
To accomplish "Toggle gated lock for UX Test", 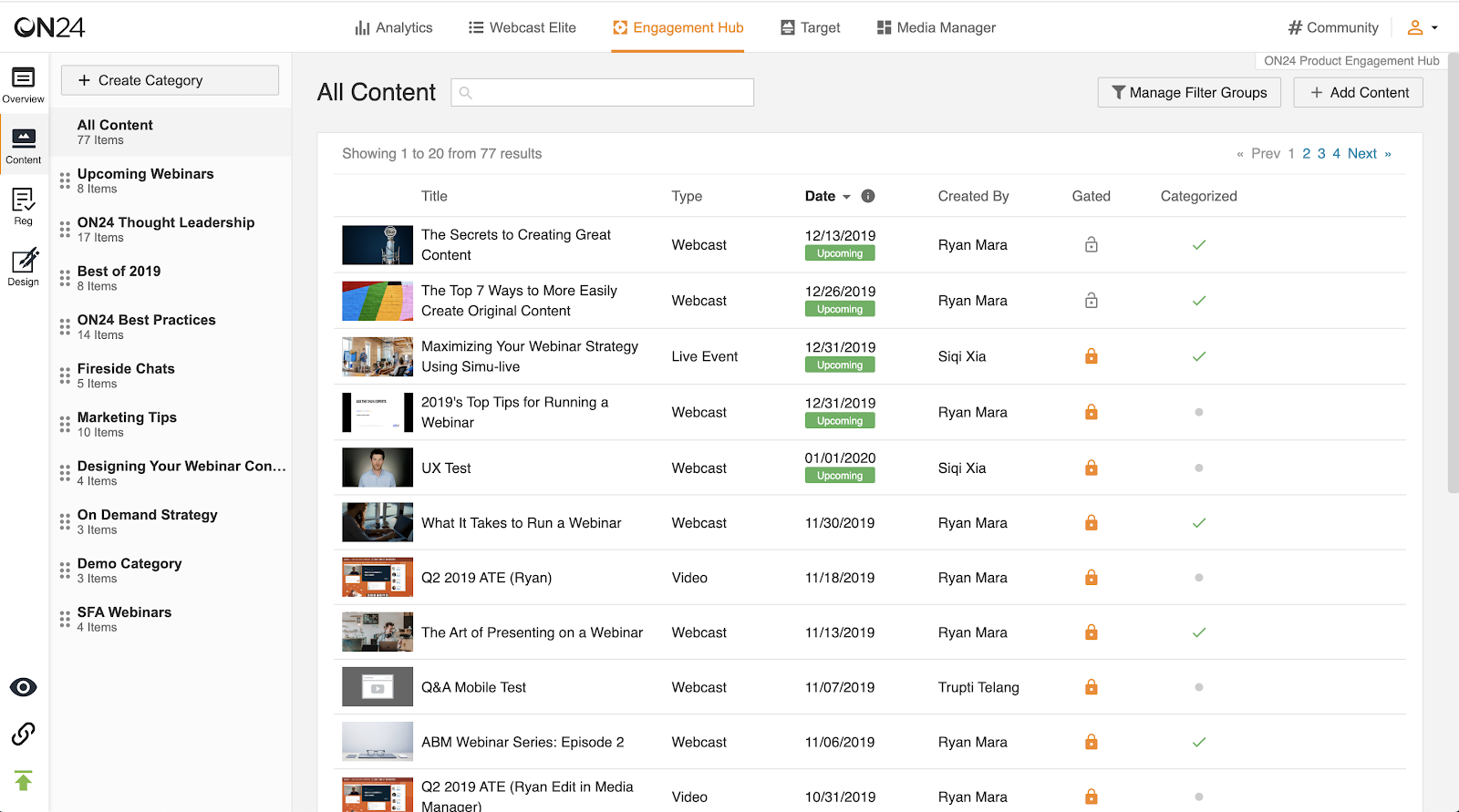I will [1092, 468].
